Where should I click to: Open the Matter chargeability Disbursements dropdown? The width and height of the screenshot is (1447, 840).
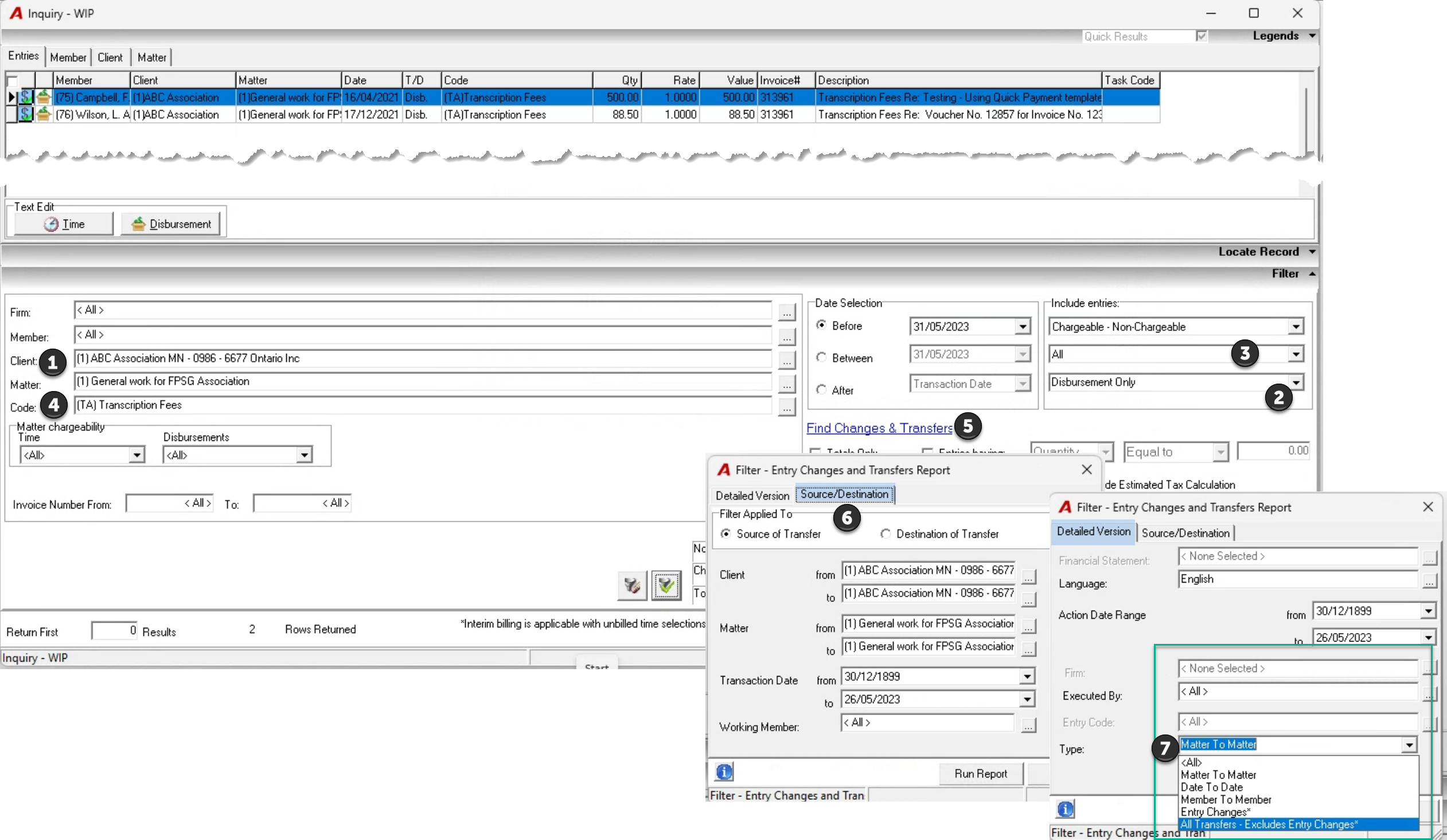tap(304, 455)
